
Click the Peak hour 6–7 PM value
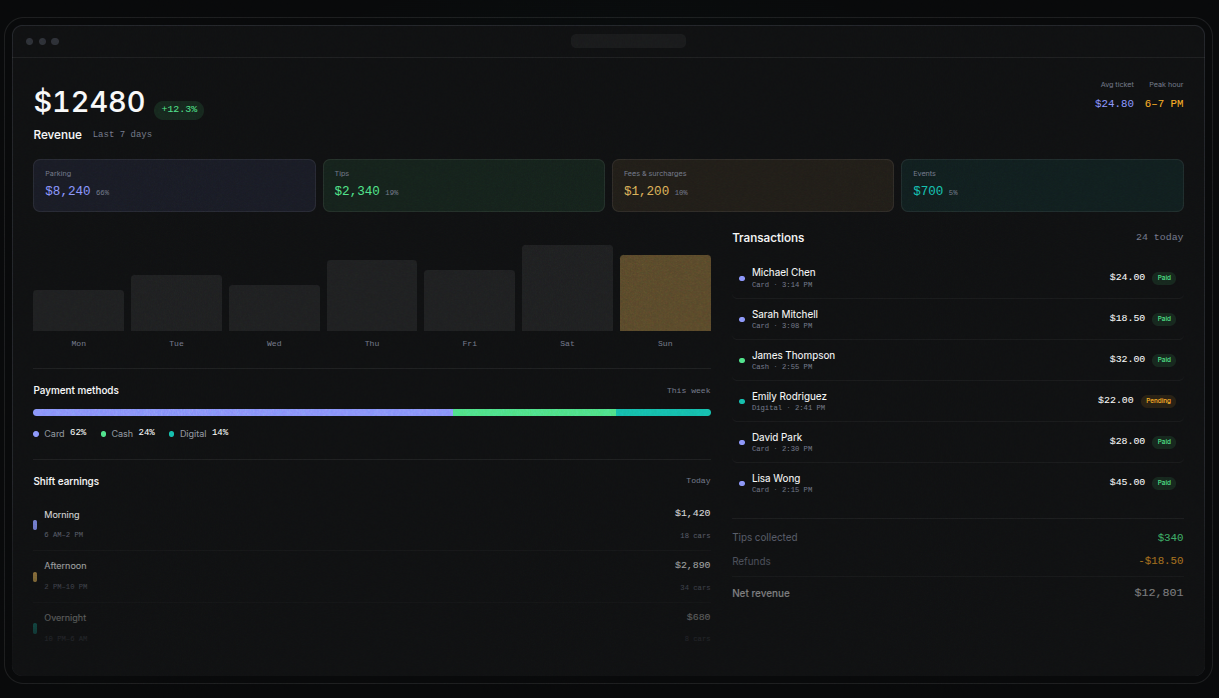pos(1164,104)
